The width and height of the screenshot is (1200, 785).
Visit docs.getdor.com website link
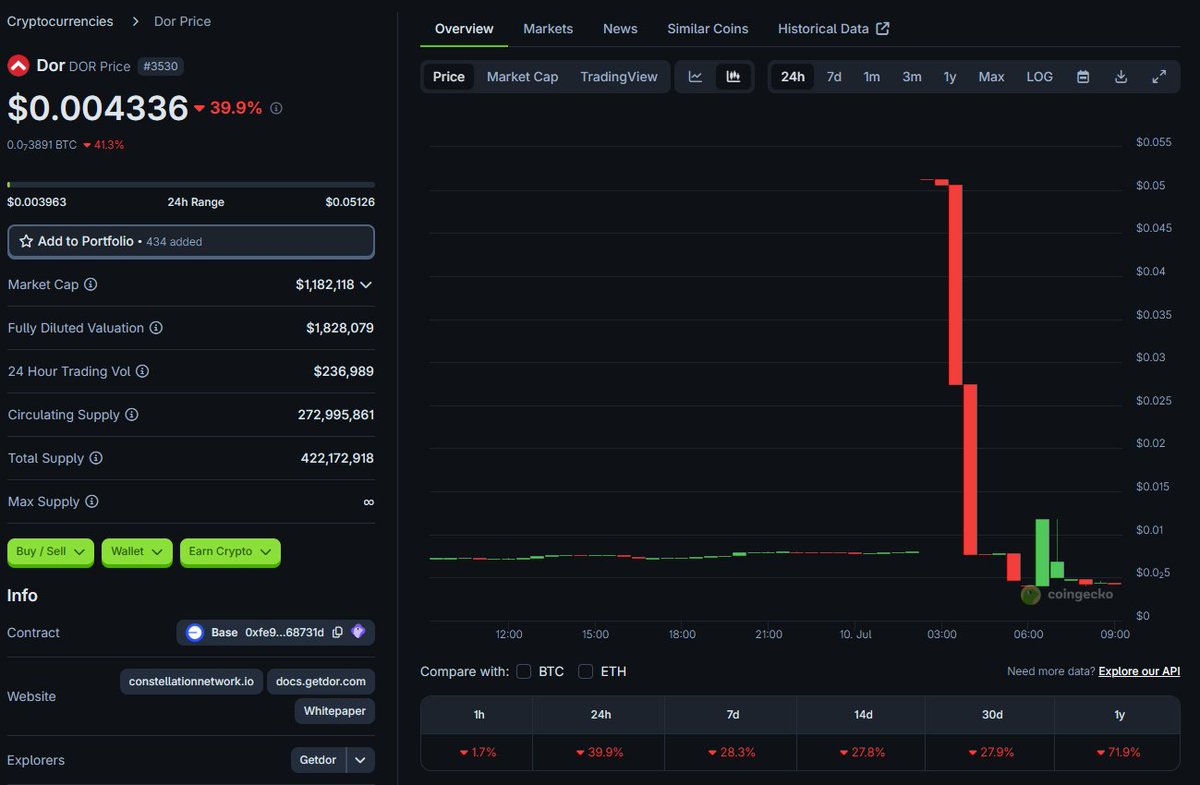point(321,681)
